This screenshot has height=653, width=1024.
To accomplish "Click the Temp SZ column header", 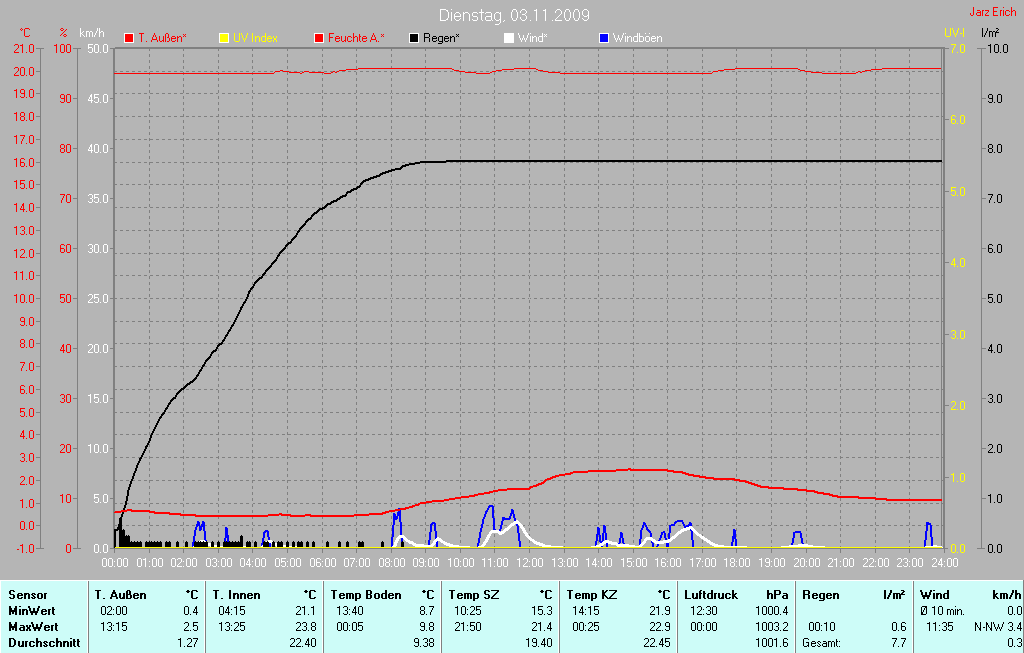I will tap(475, 594).
